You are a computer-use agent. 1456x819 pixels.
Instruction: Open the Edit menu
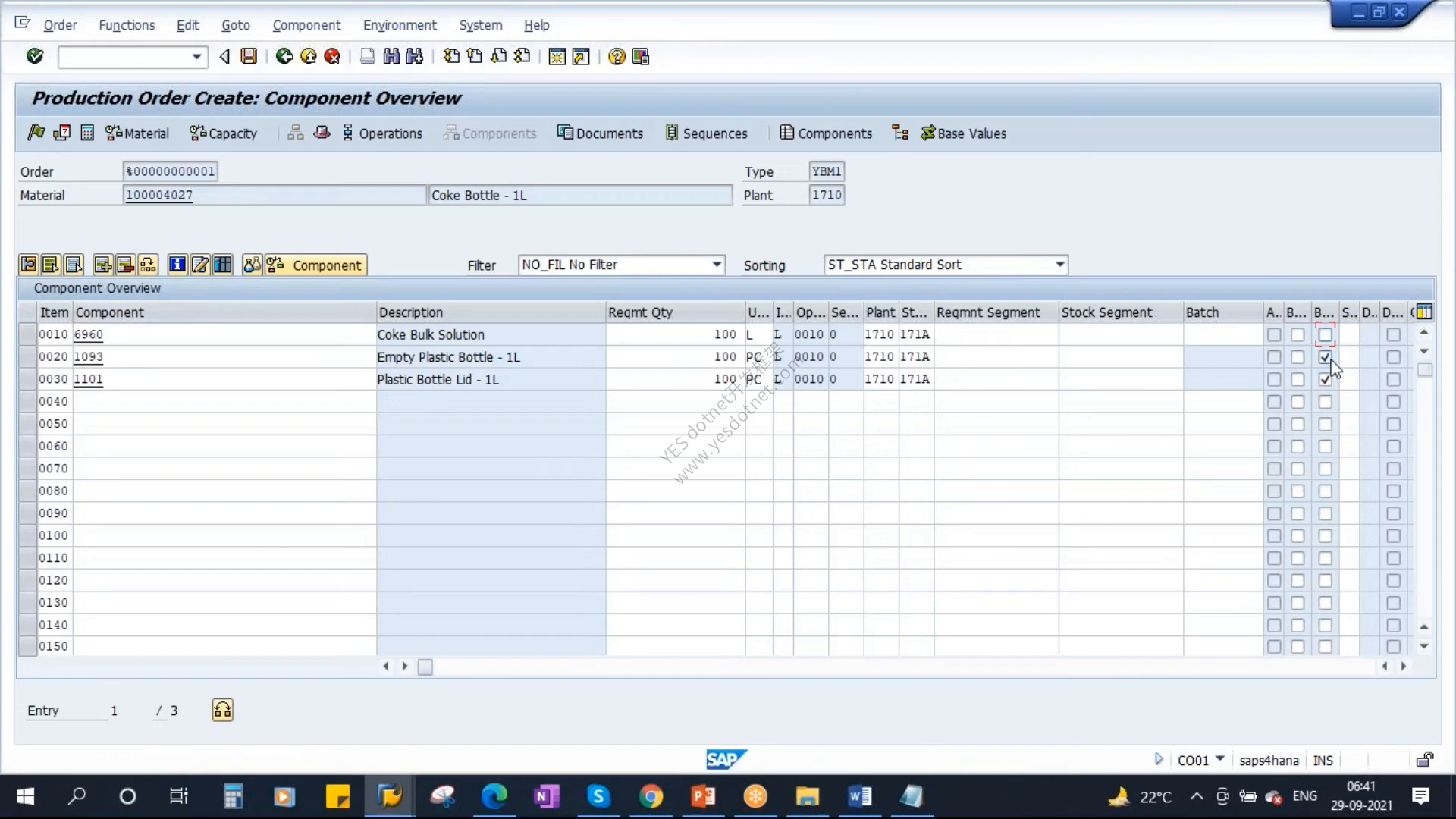pyautogui.click(x=187, y=25)
